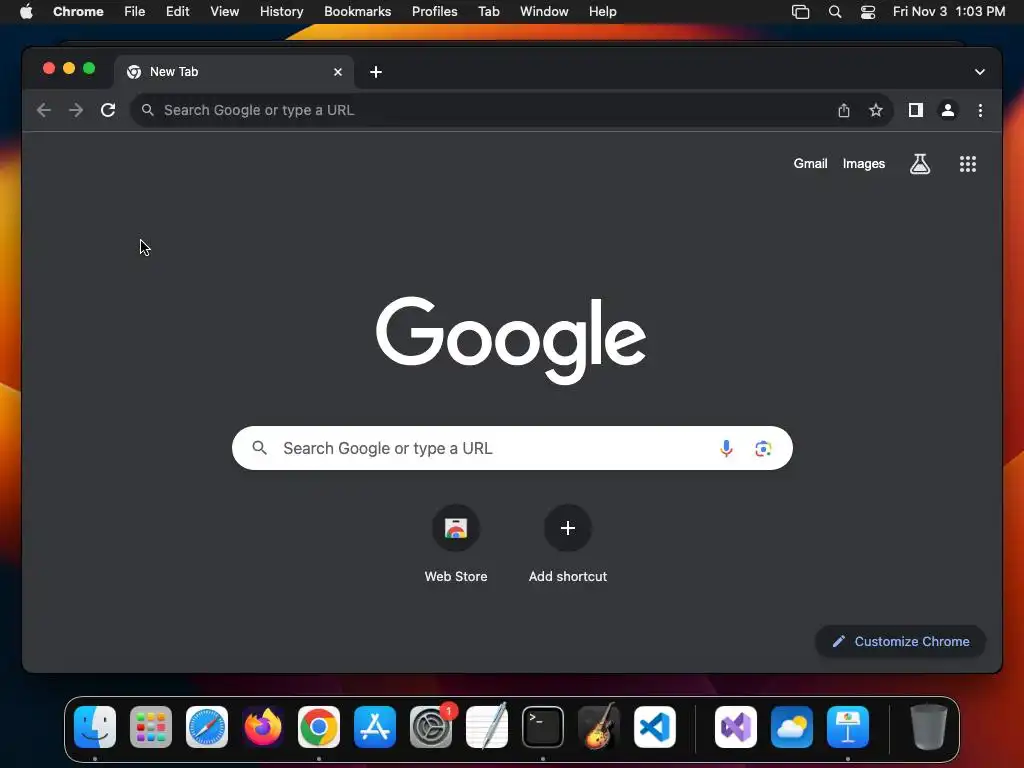Open the Help menu
This screenshot has height=768, width=1024.
tap(602, 12)
